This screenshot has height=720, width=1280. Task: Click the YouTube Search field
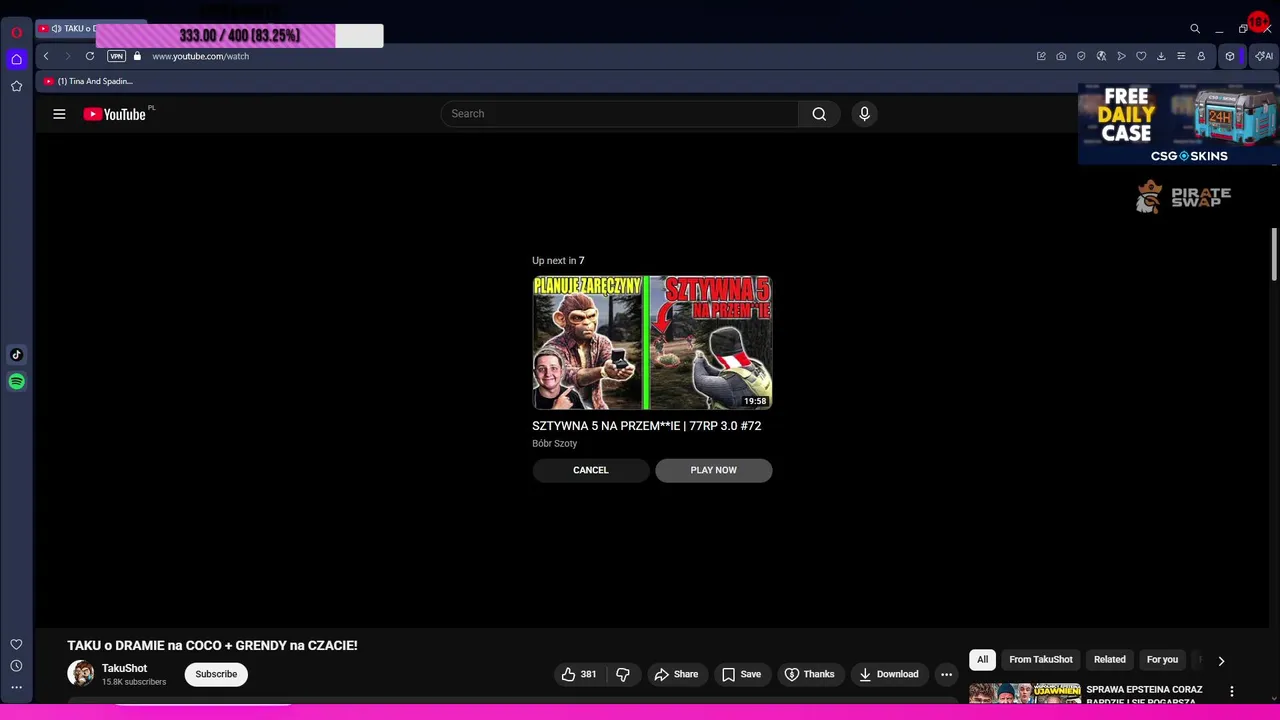click(x=619, y=114)
